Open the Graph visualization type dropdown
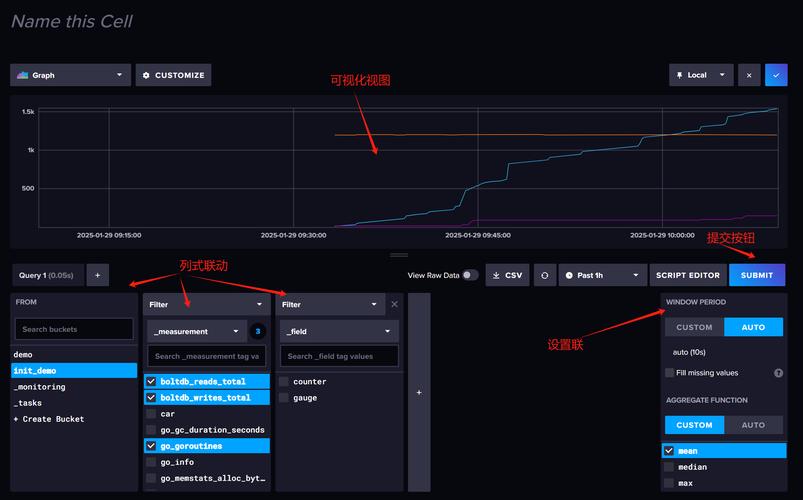 click(71, 75)
